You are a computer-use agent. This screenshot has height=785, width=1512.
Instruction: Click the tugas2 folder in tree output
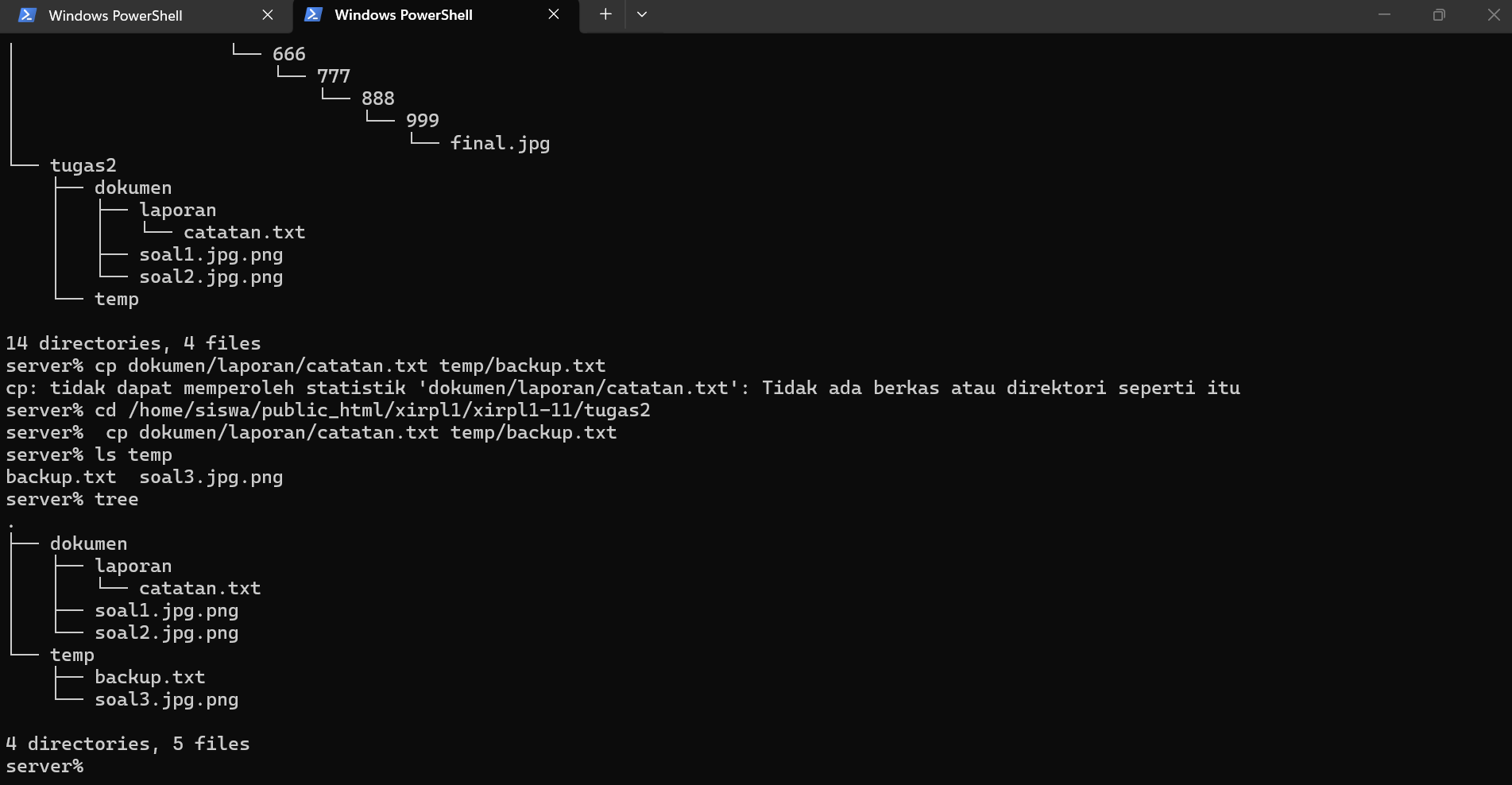click(83, 165)
